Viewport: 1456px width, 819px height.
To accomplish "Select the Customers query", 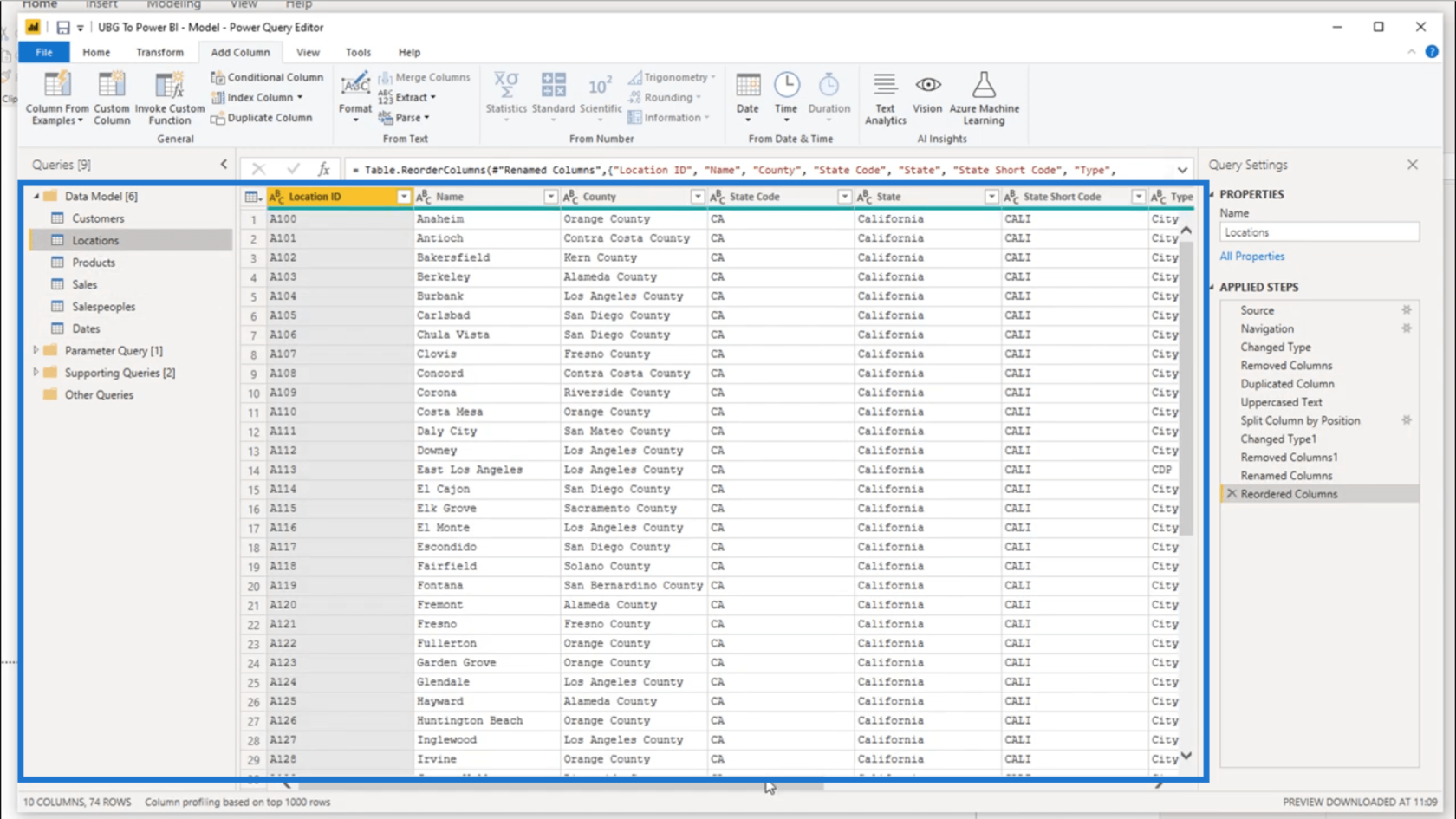I will point(98,218).
